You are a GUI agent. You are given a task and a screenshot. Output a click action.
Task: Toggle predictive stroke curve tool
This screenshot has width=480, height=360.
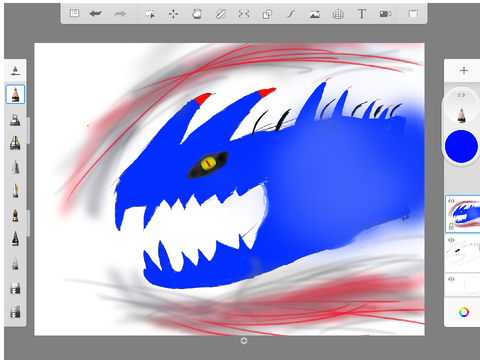click(x=291, y=14)
